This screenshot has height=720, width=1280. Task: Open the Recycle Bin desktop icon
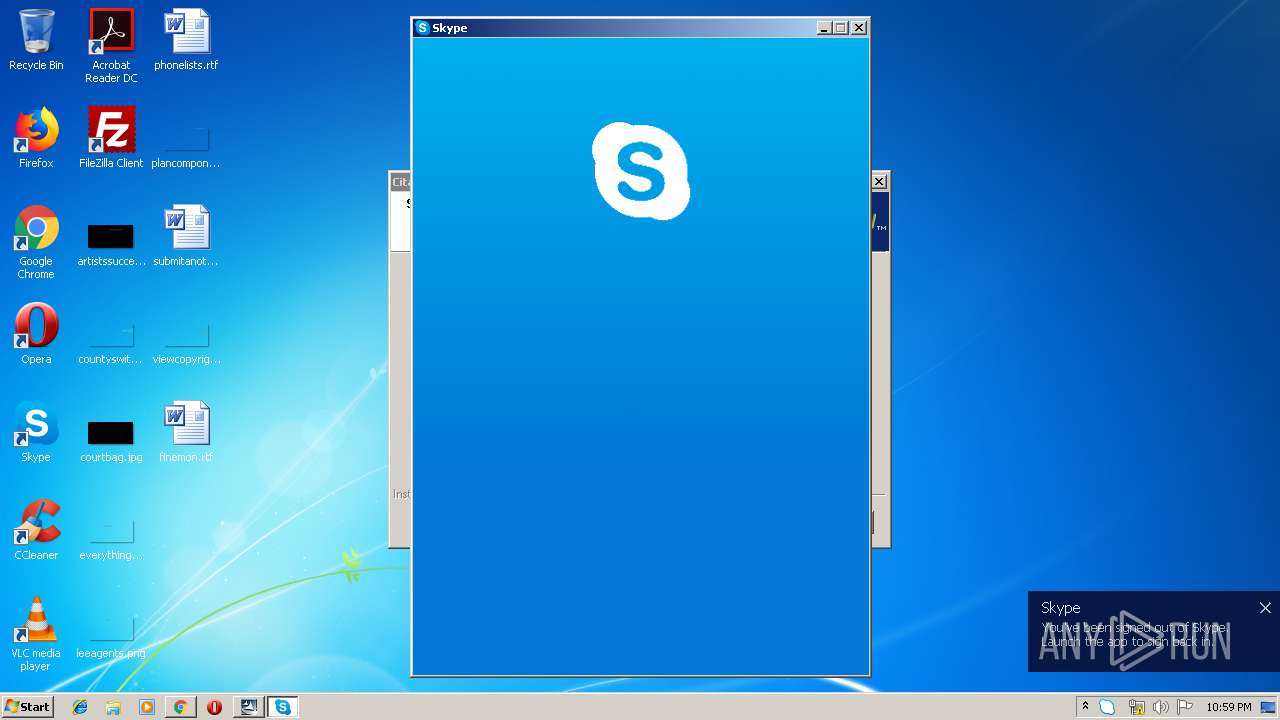click(x=36, y=40)
